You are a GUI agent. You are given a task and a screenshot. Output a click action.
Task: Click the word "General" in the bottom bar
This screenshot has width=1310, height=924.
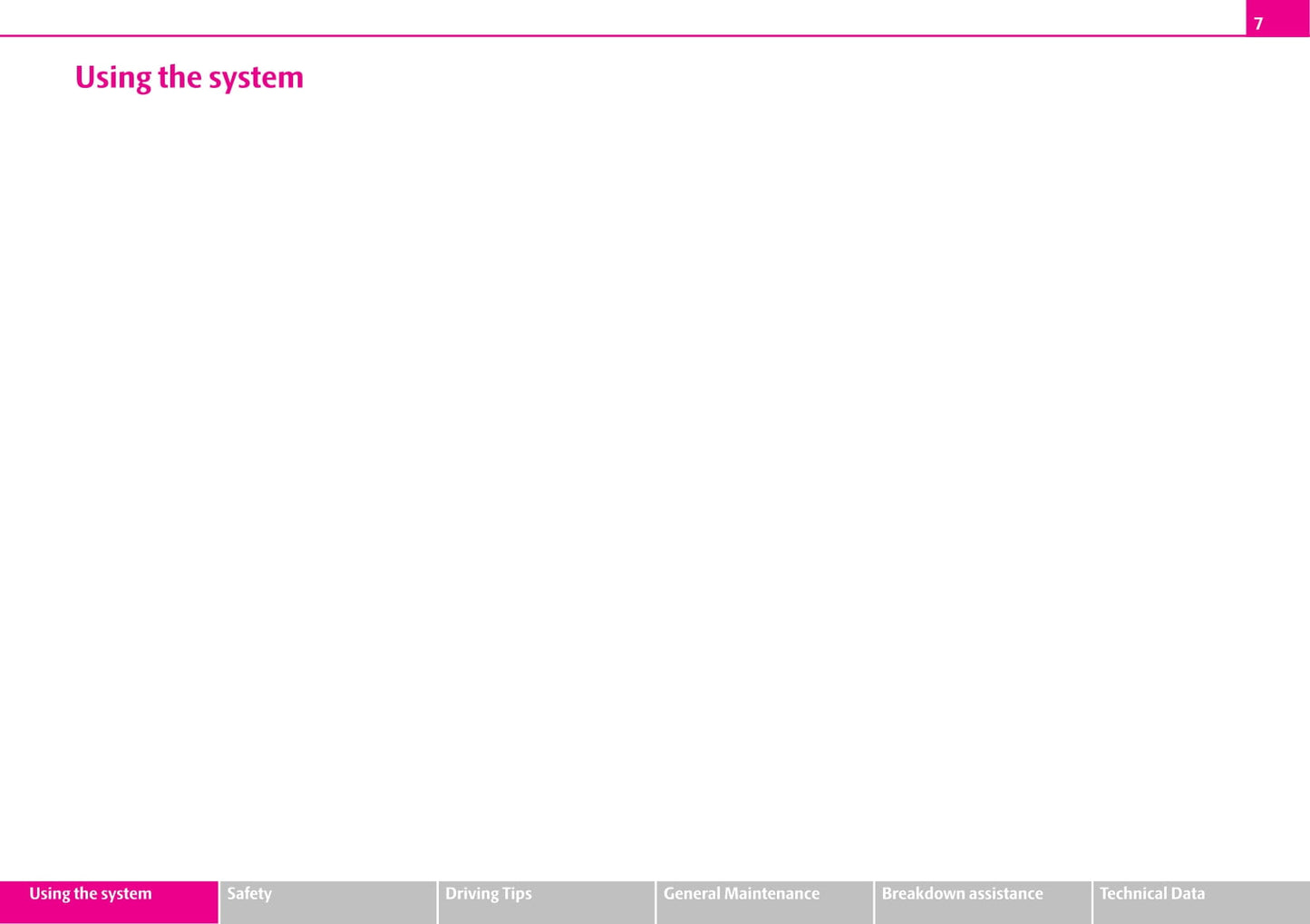pyautogui.click(x=693, y=894)
